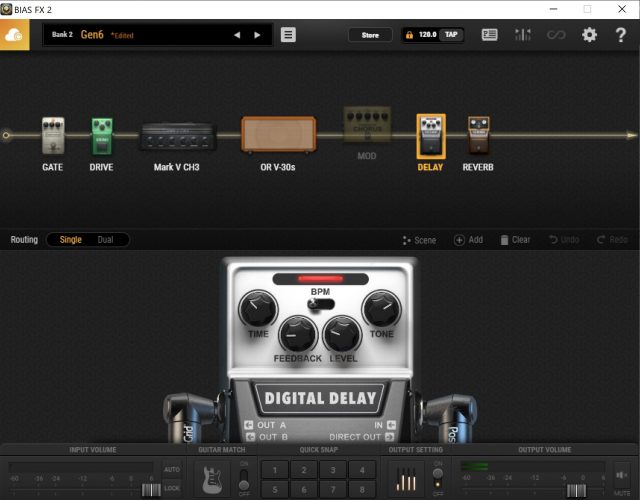Open the preset list menu icon
This screenshot has height=500, width=640.
[x=288, y=35]
